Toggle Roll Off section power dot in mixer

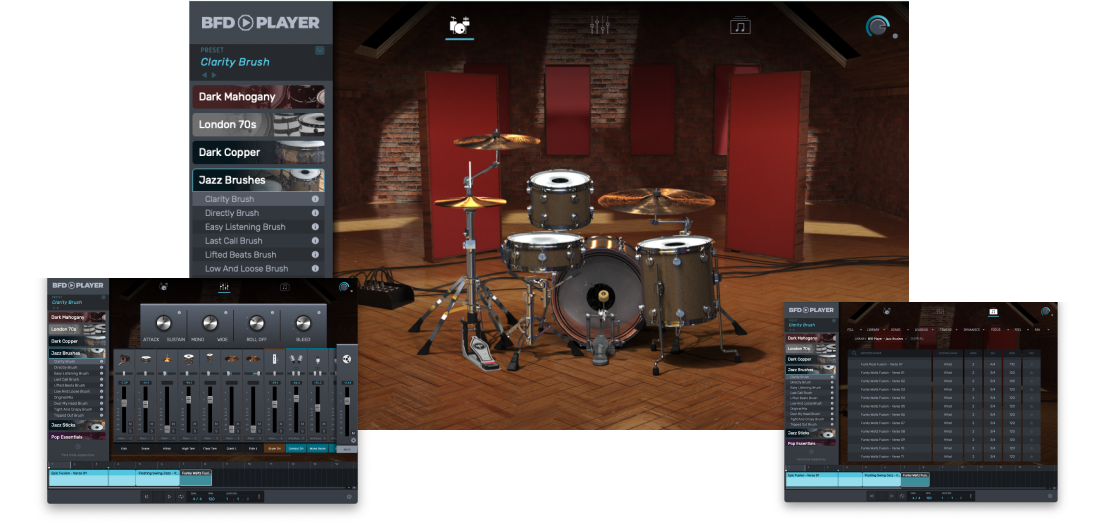click(x=272, y=312)
